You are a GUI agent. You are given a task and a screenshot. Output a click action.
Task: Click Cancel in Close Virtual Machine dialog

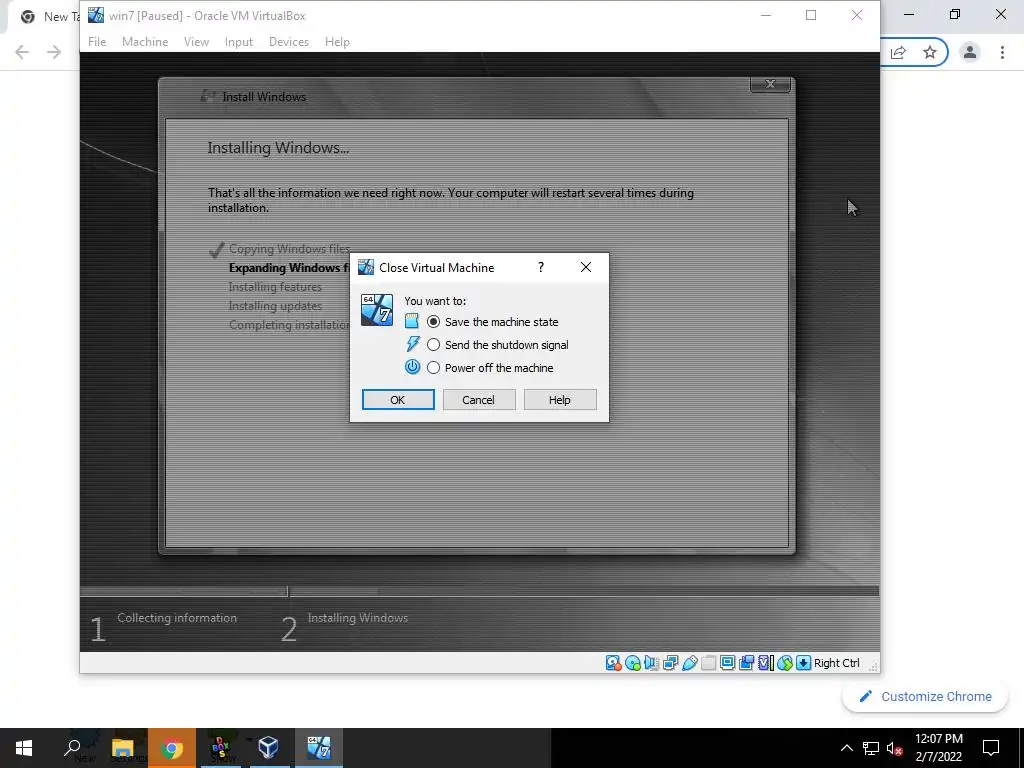[479, 400]
